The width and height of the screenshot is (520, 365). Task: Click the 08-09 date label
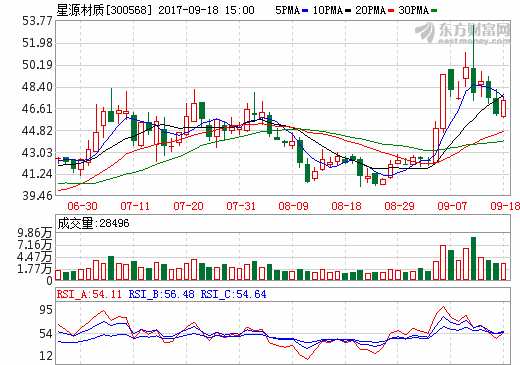[293, 206]
